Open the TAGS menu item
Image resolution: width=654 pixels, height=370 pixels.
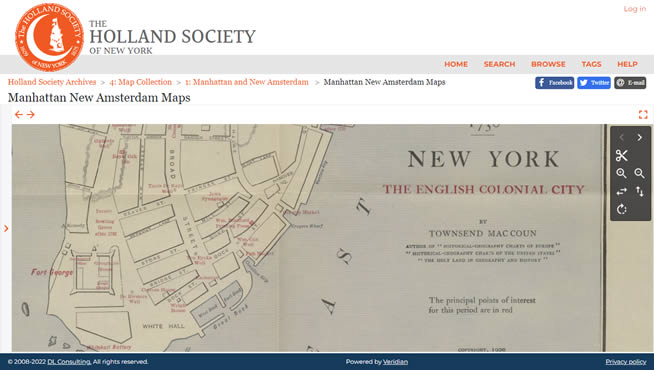pos(591,64)
